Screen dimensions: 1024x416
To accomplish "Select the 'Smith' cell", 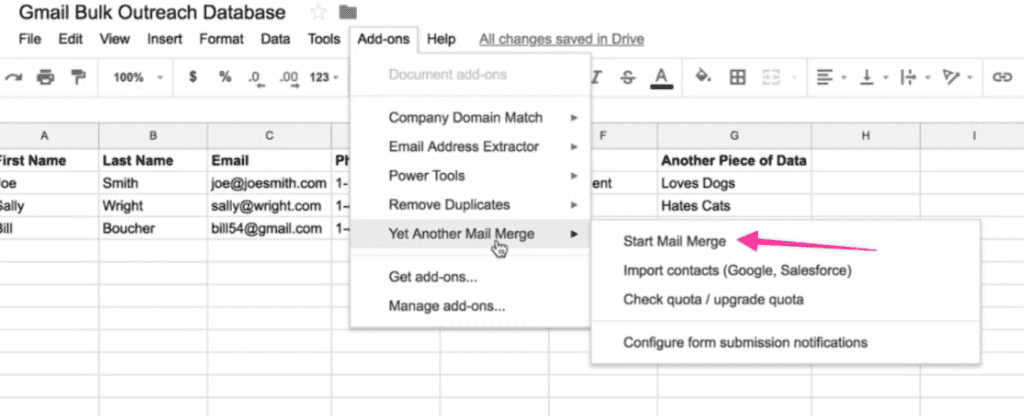I will 153,183.
